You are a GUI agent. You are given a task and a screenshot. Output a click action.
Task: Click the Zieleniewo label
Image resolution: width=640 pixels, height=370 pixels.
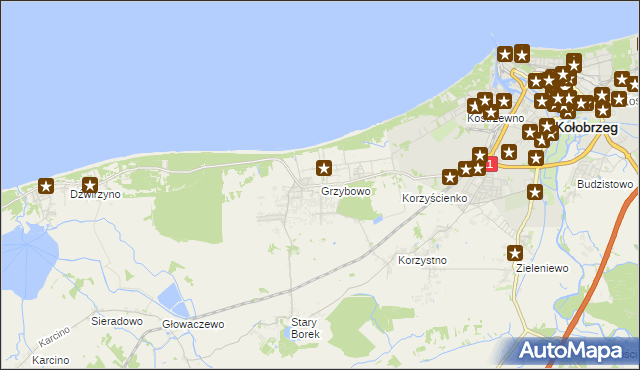click(542, 268)
